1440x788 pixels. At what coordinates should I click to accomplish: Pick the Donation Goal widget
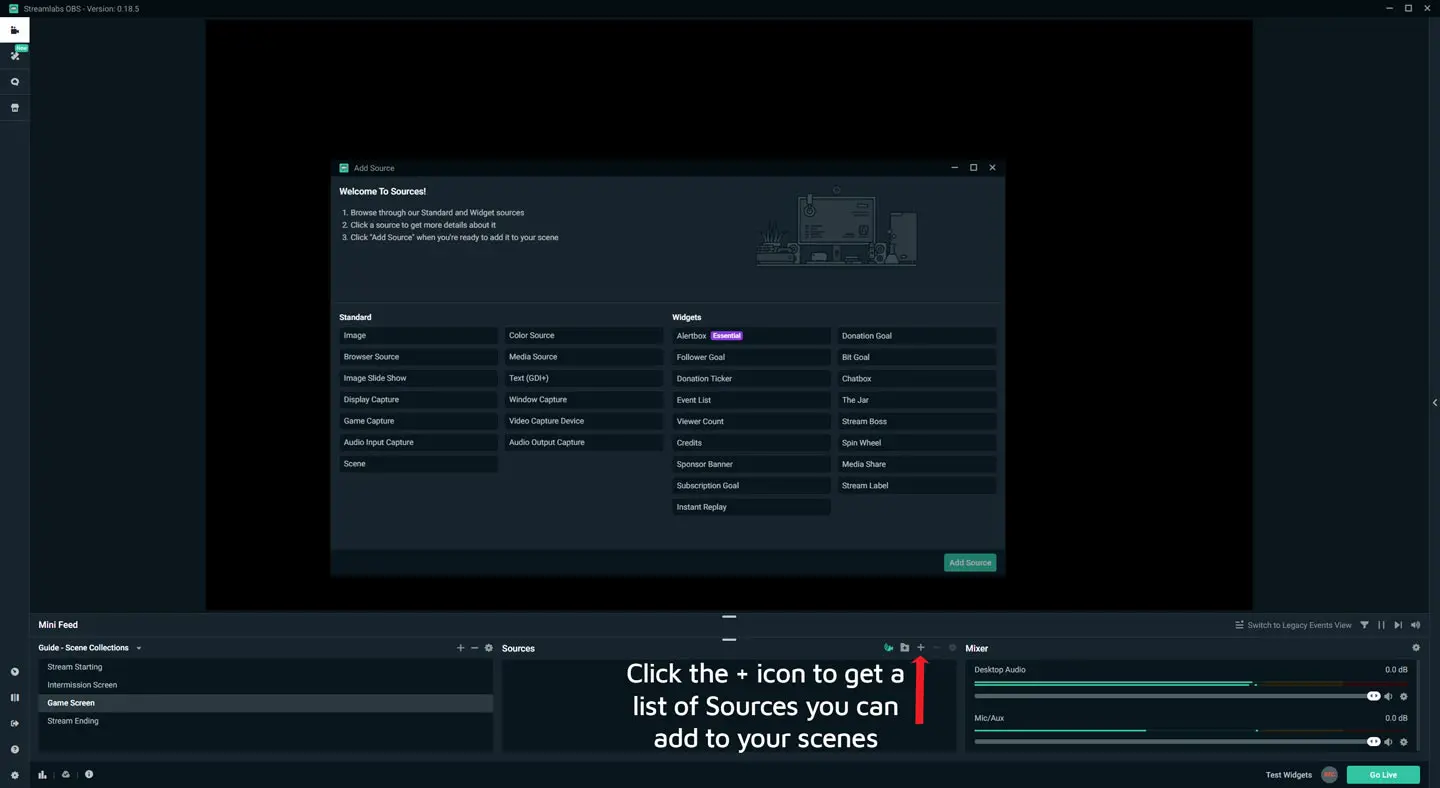(916, 336)
